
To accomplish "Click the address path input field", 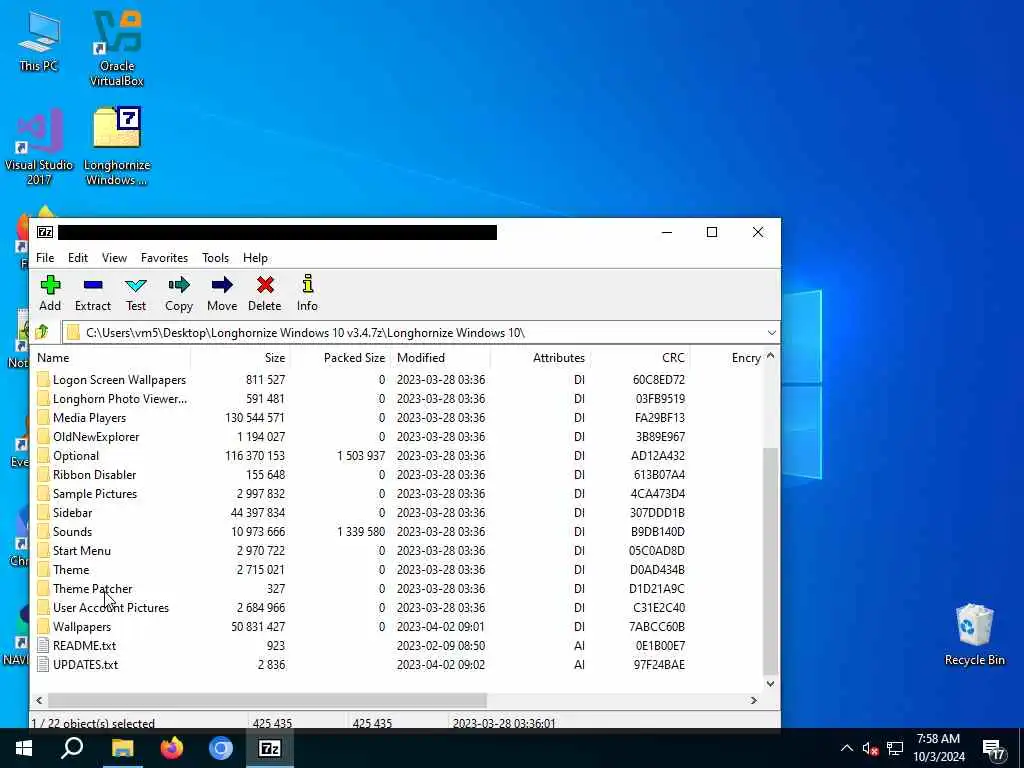I will coord(421,333).
